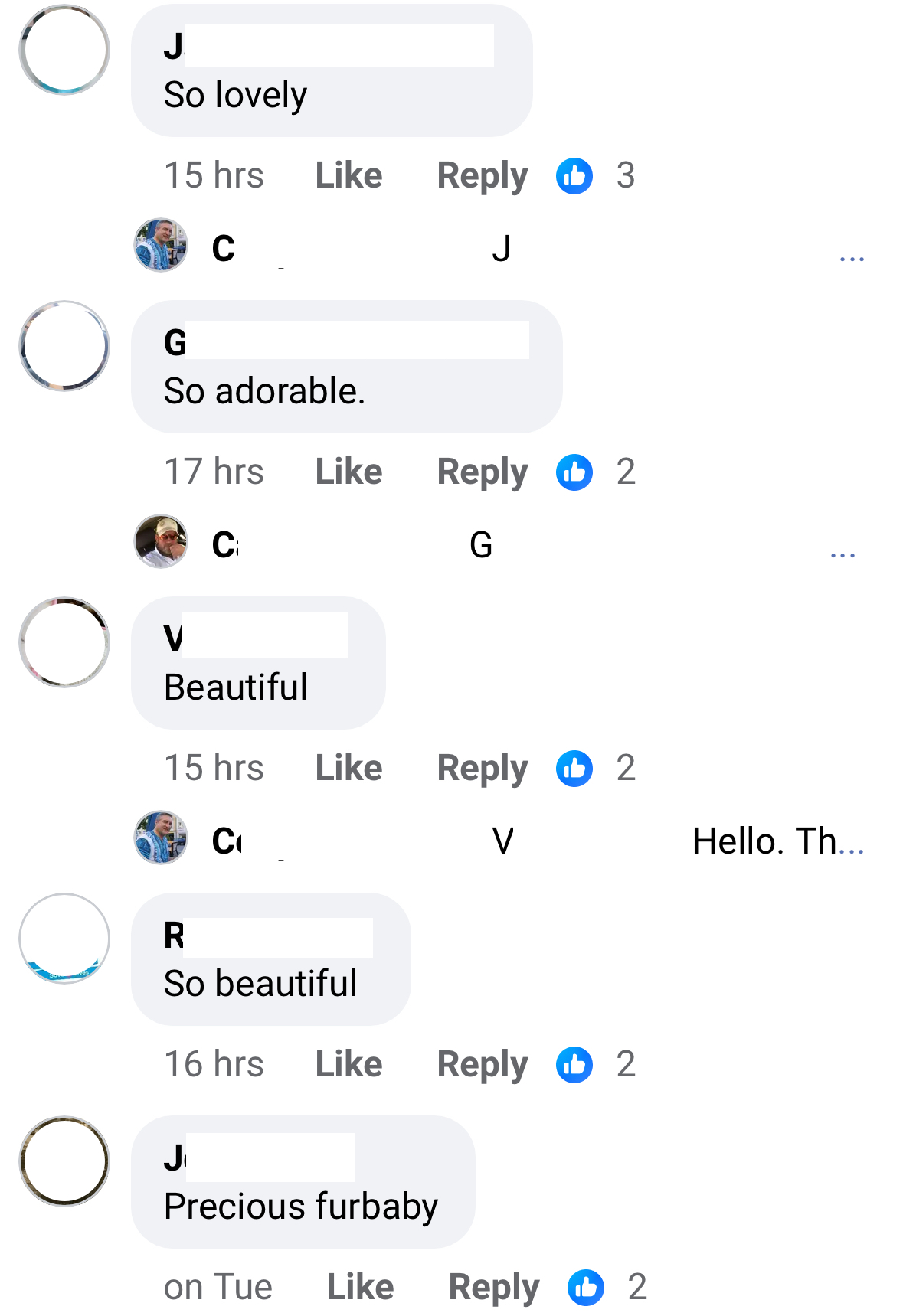This screenshot has height=1316, width=903.
Task: Open reply author avatar under "So adorable."
Action: coord(161,541)
